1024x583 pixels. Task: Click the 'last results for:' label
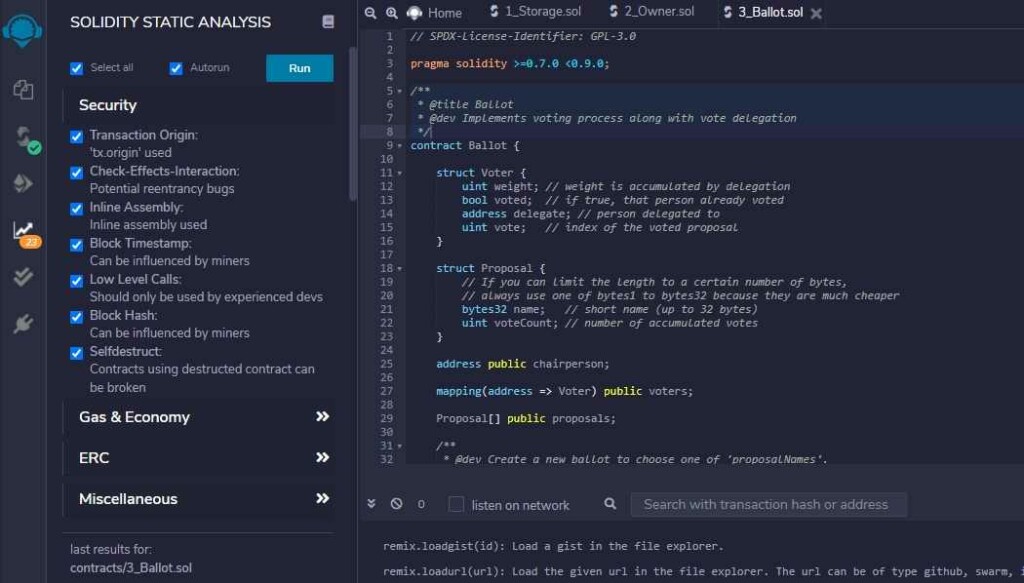coord(111,549)
